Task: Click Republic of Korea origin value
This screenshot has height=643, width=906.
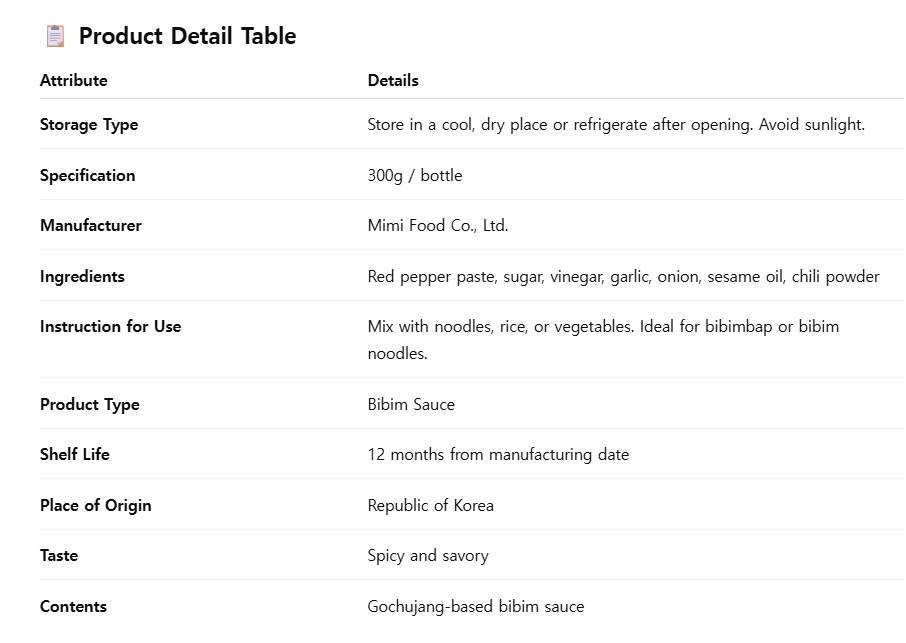Action: 430,506
